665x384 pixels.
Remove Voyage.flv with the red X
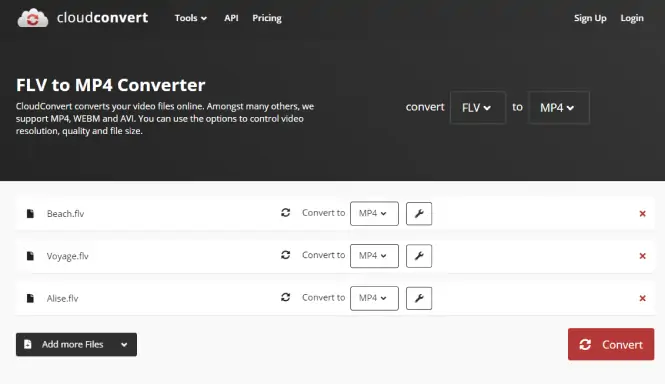(643, 256)
